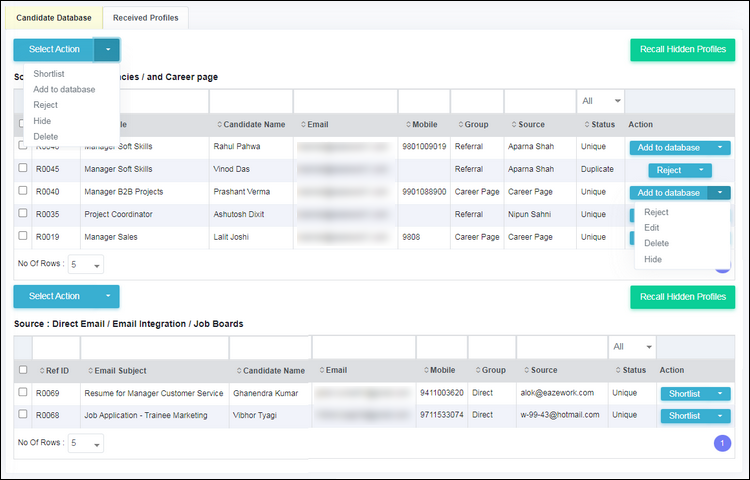Tick the checkbox for row R0069
Screen dimensions: 750x480
pos(22,392)
